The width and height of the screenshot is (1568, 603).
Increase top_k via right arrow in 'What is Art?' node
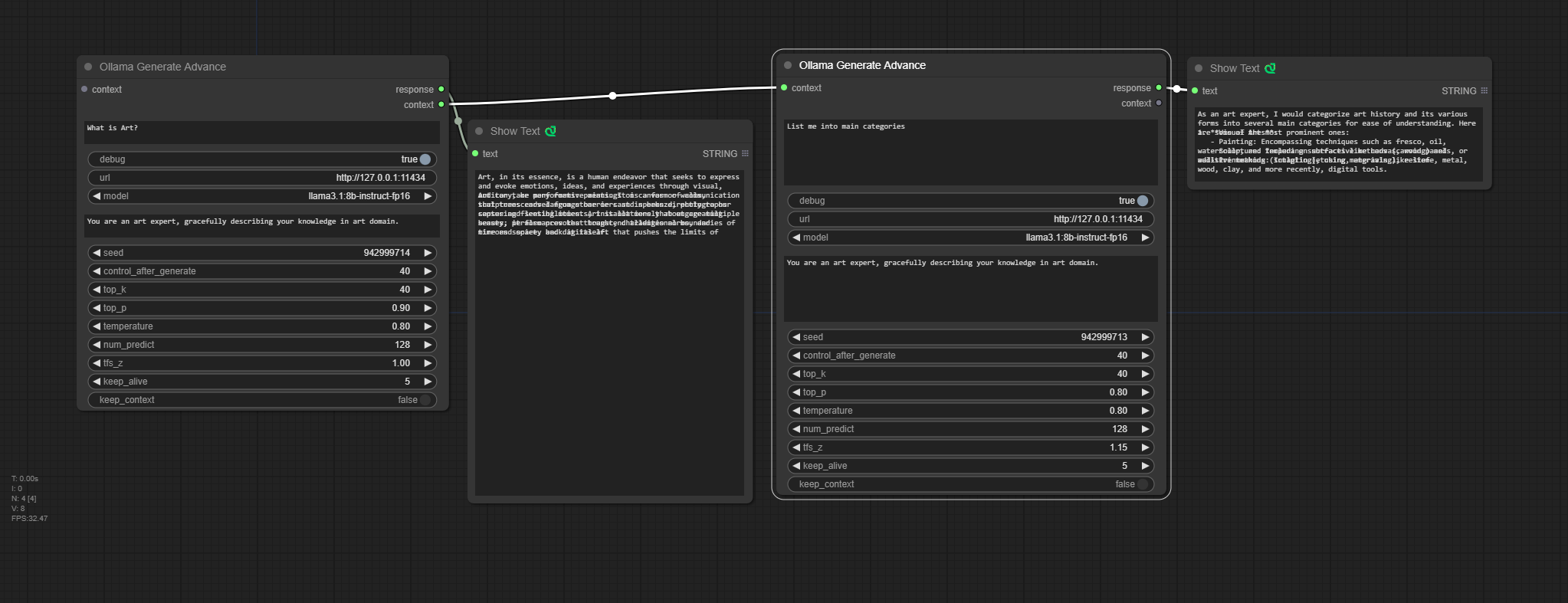[428, 290]
